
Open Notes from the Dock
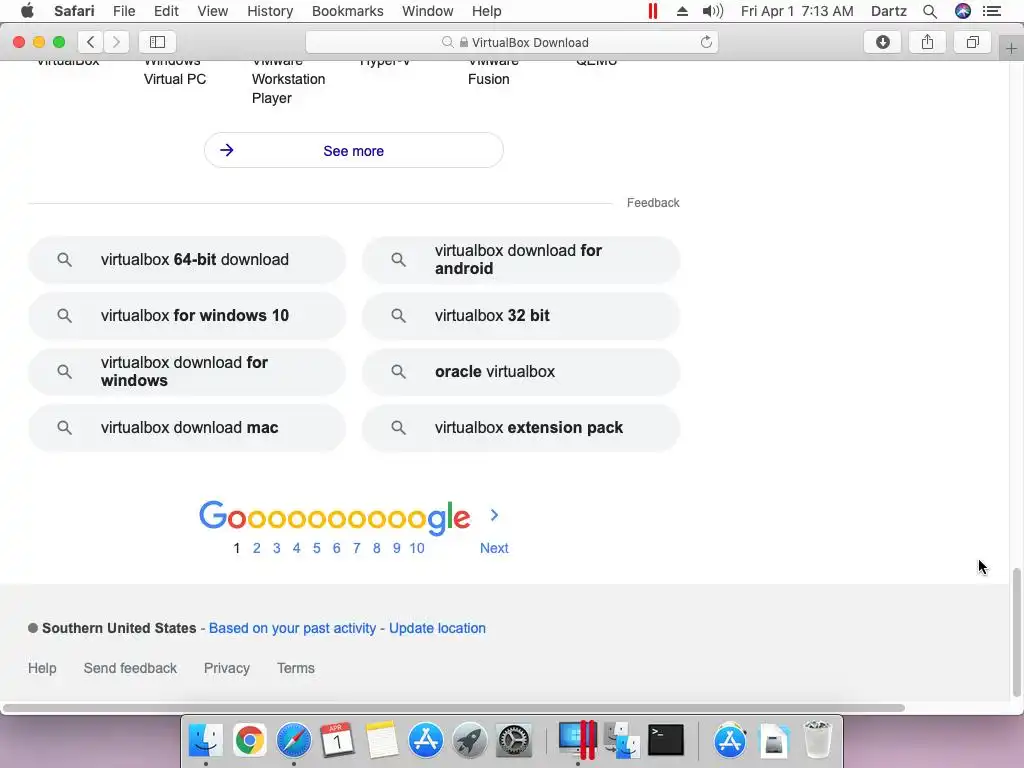[x=381, y=740]
